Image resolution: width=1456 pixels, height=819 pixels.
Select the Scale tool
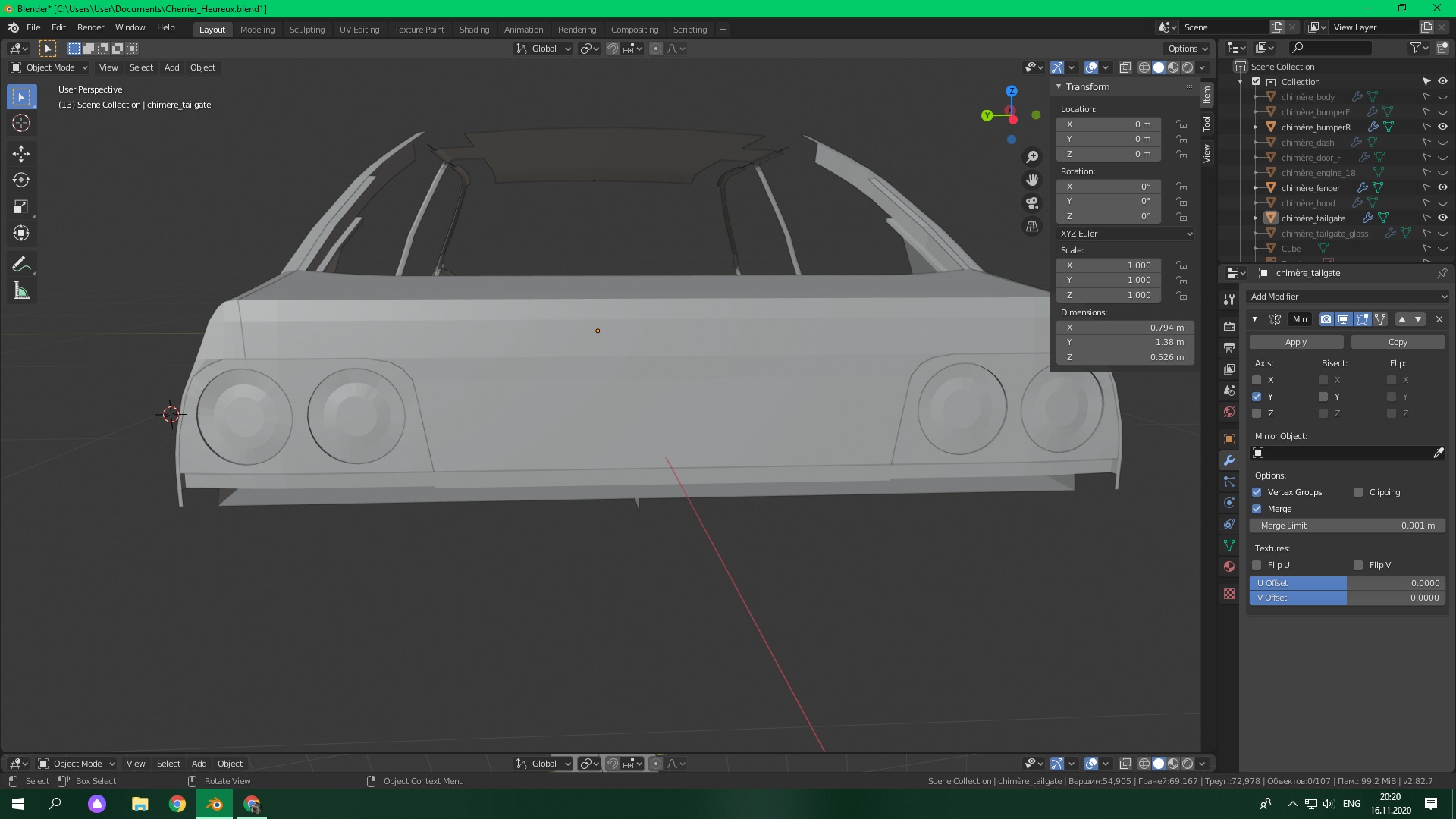(21, 206)
